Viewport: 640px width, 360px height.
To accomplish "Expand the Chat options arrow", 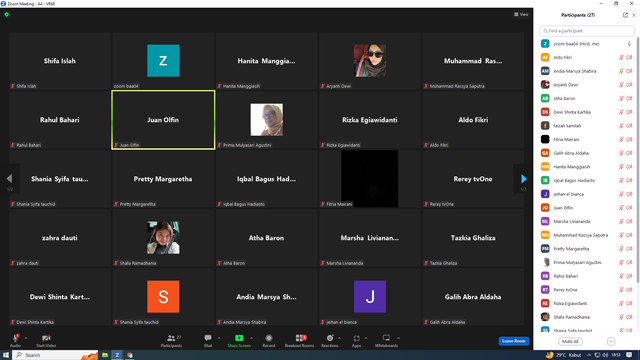I will click(219, 338).
